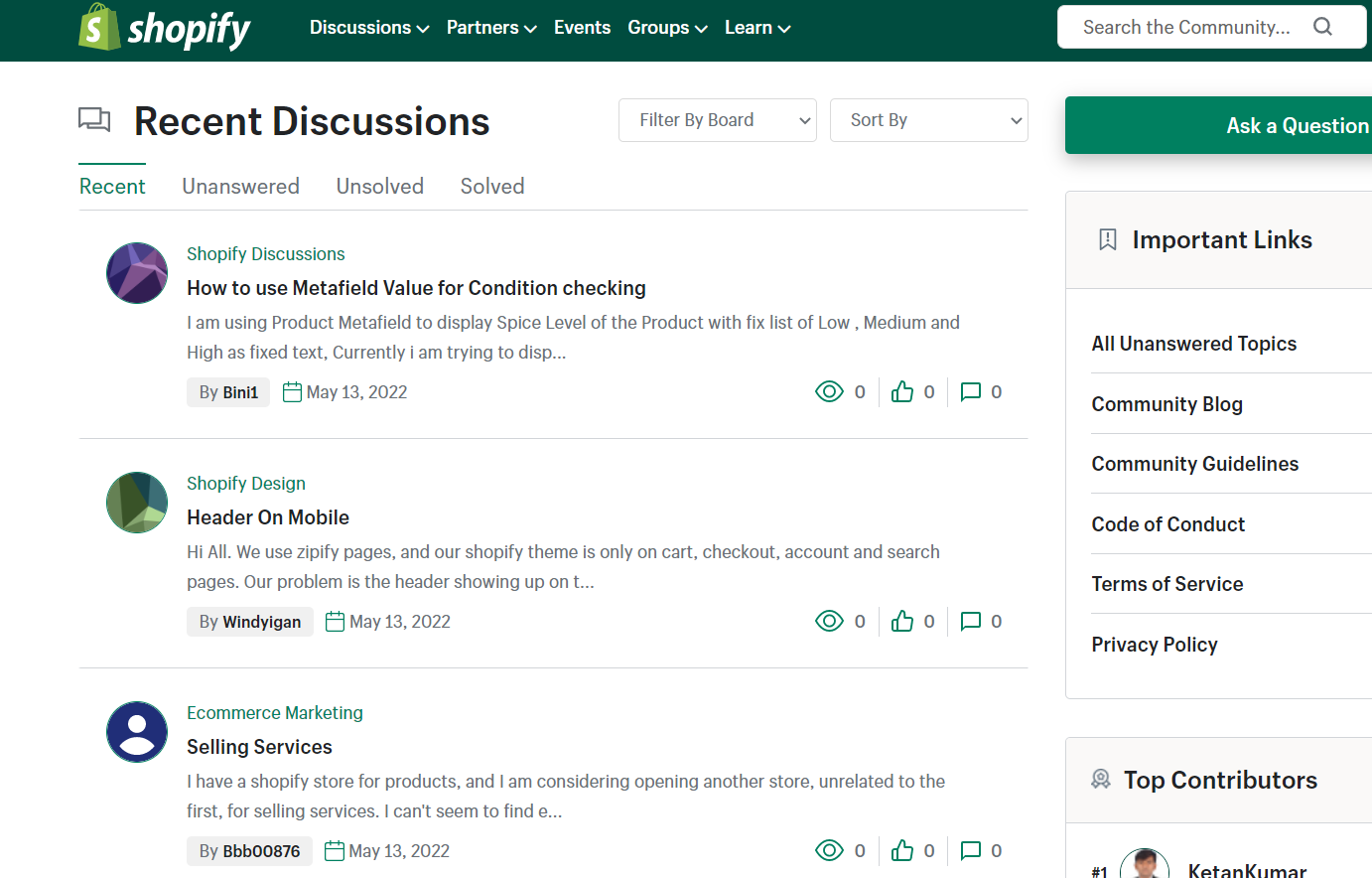The image size is (1372, 878).
Task: Click the search magnifier icon
Action: point(1322,27)
